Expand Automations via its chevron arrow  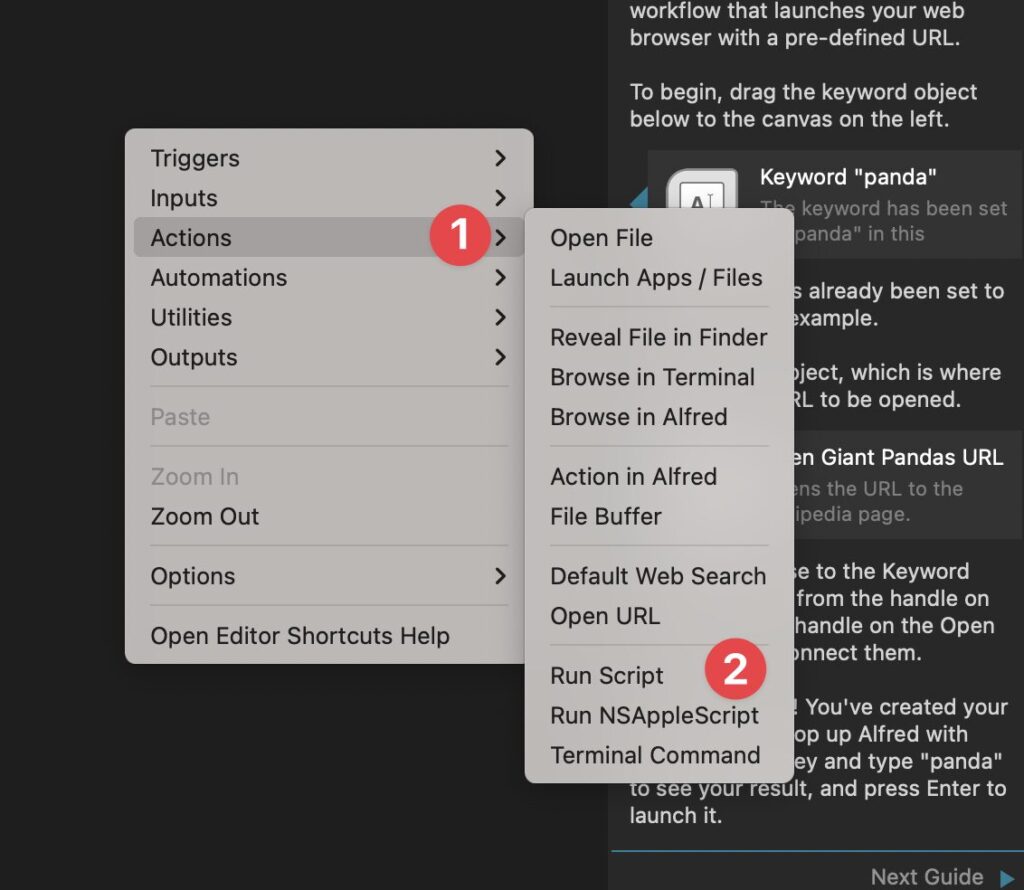[500, 278]
